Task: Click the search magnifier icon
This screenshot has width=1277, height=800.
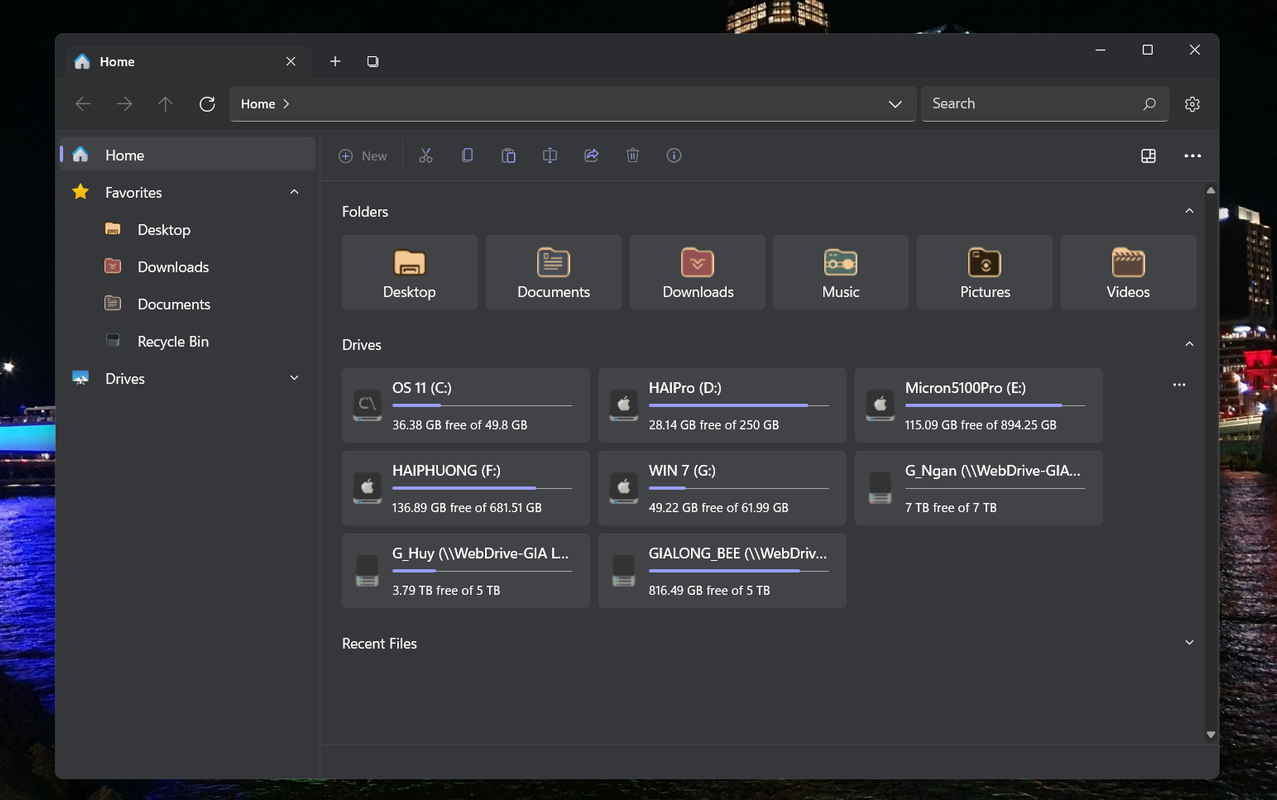Action: [1150, 104]
